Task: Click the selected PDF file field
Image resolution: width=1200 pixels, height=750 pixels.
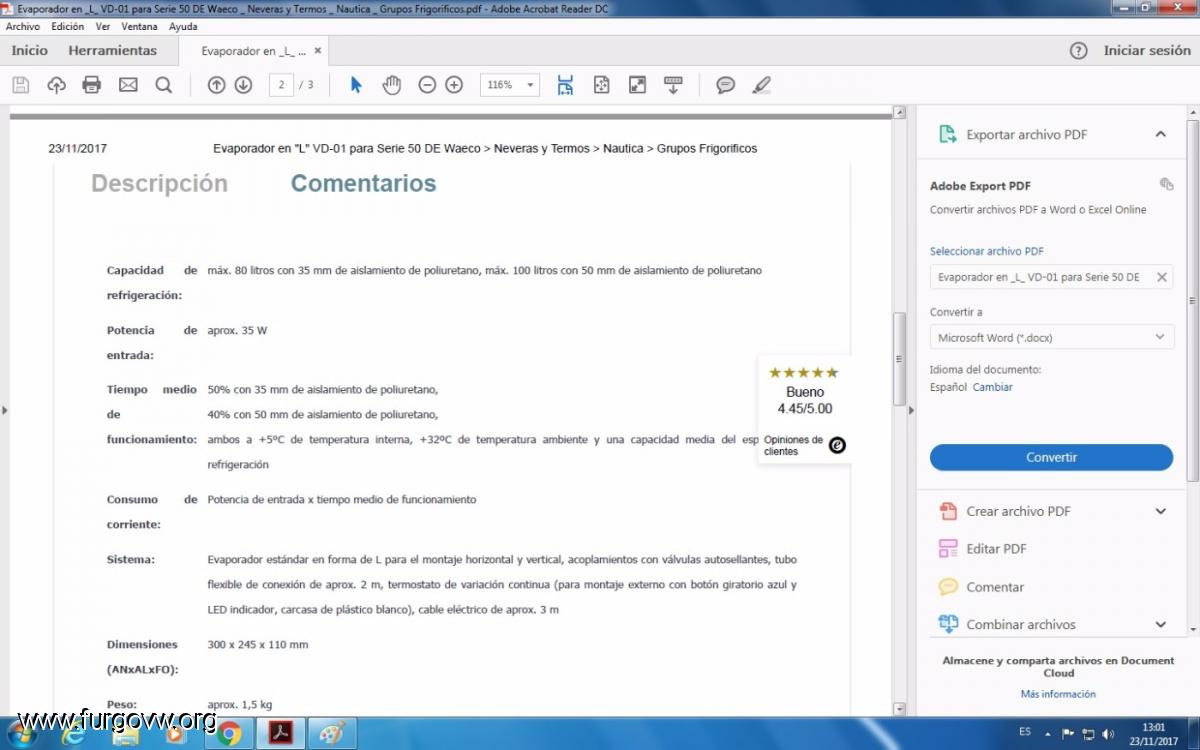Action: pos(1051,277)
